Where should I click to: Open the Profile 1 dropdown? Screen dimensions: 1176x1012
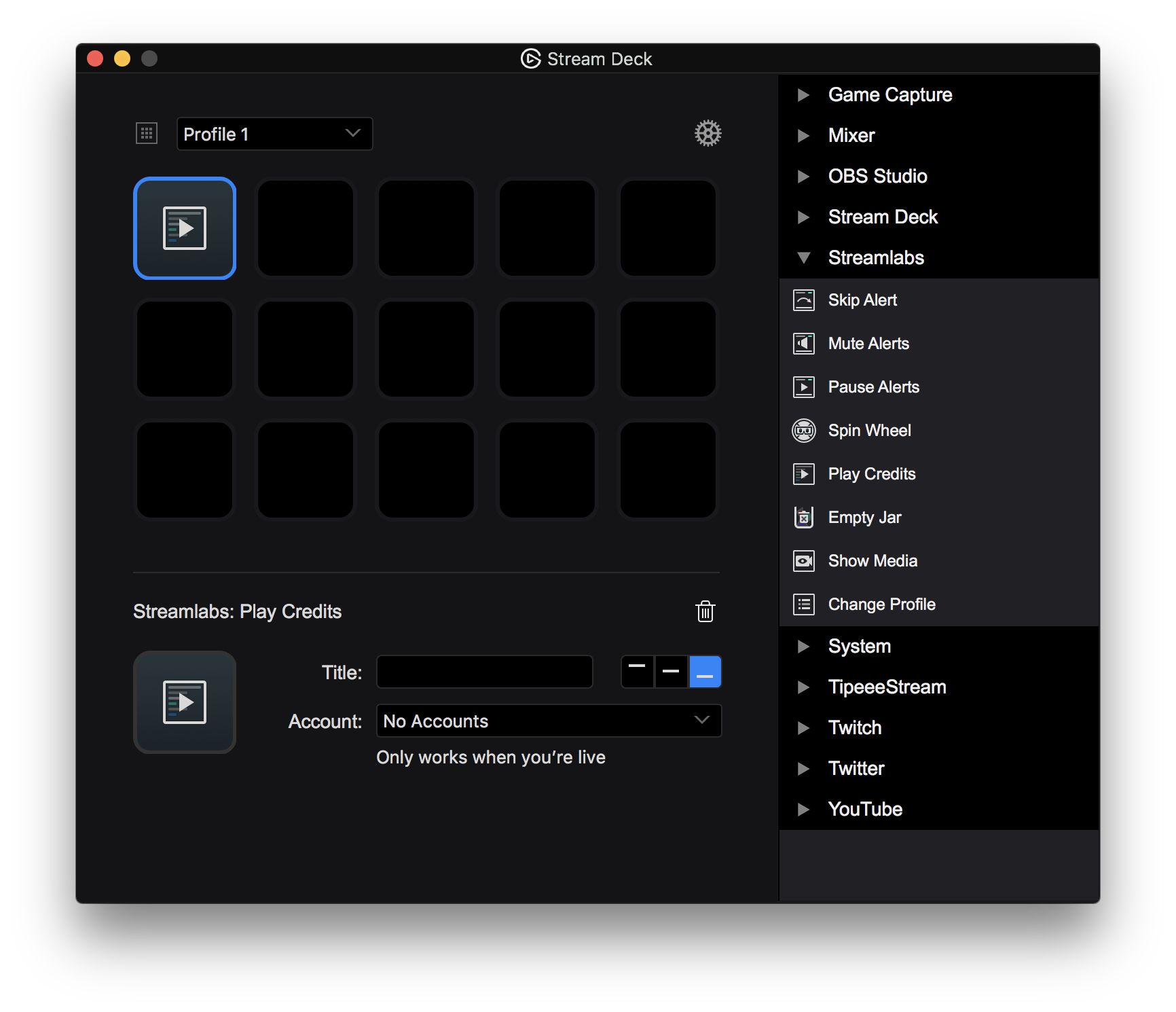(274, 133)
